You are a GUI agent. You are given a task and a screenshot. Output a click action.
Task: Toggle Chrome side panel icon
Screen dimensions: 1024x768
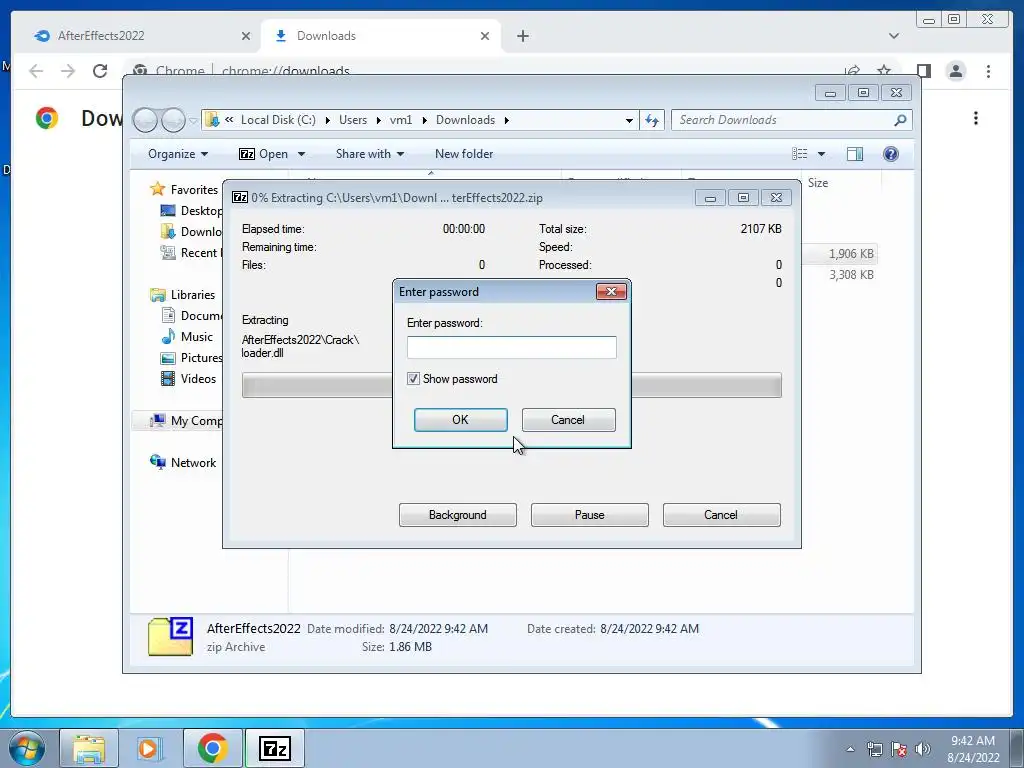tap(923, 71)
